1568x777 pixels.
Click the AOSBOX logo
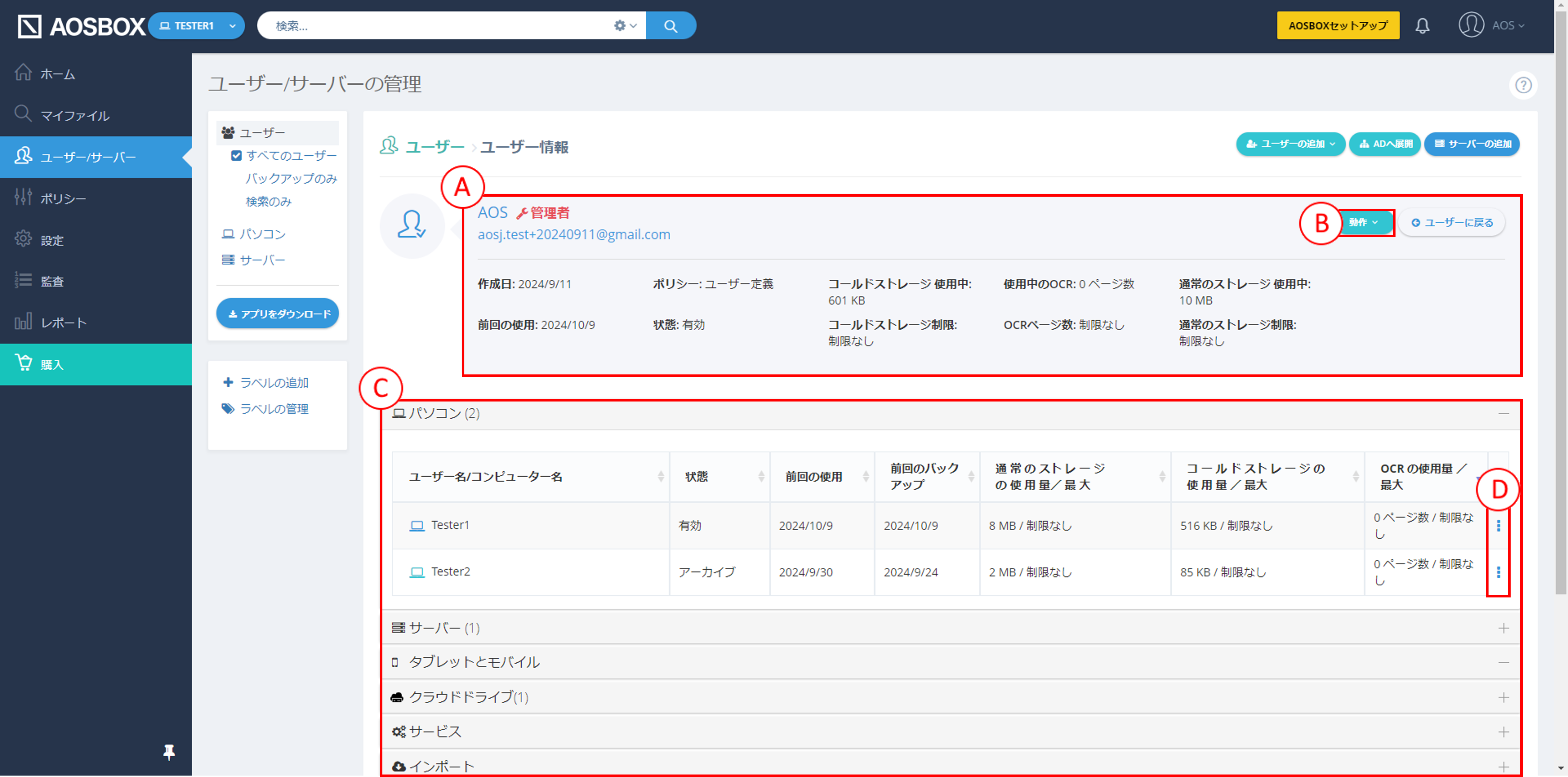(x=81, y=26)
